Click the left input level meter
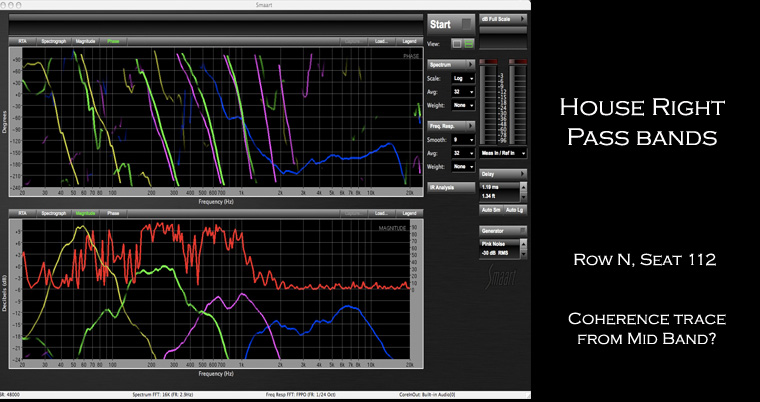This screenshot has height=402, width=760. pos(488,105)
